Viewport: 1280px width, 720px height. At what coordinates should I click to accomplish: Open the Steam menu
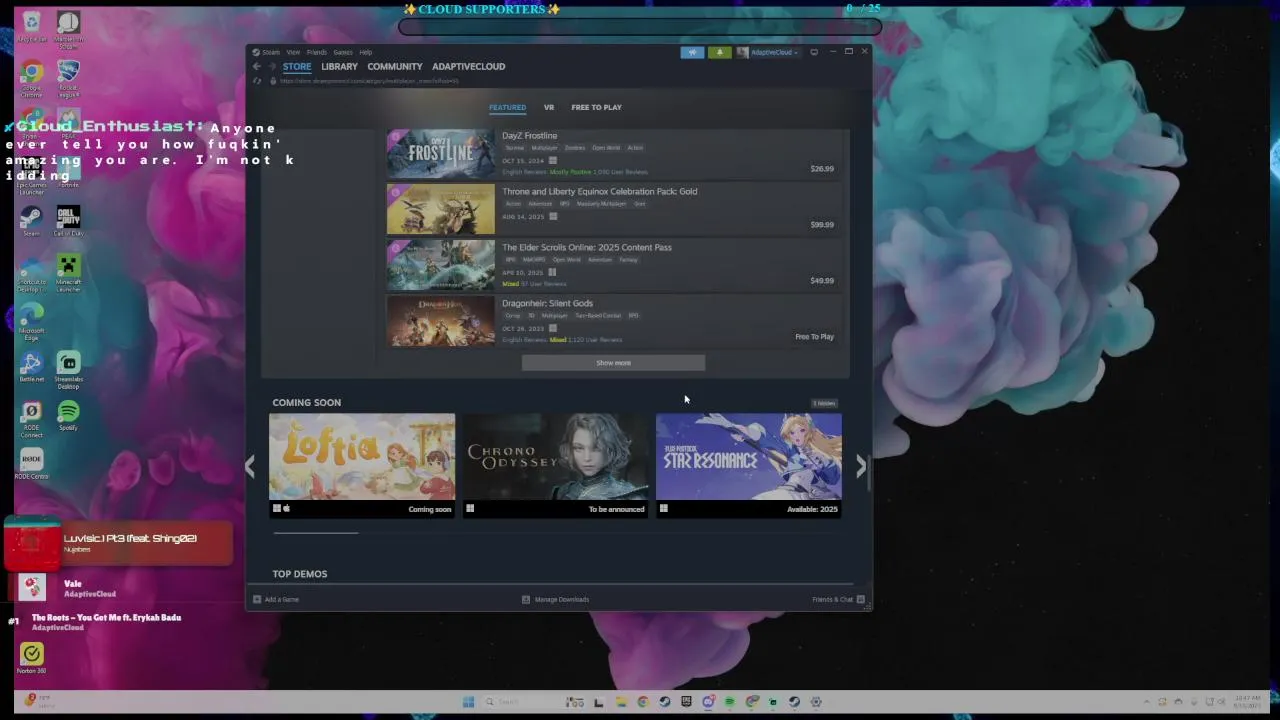tap(267, 52)
